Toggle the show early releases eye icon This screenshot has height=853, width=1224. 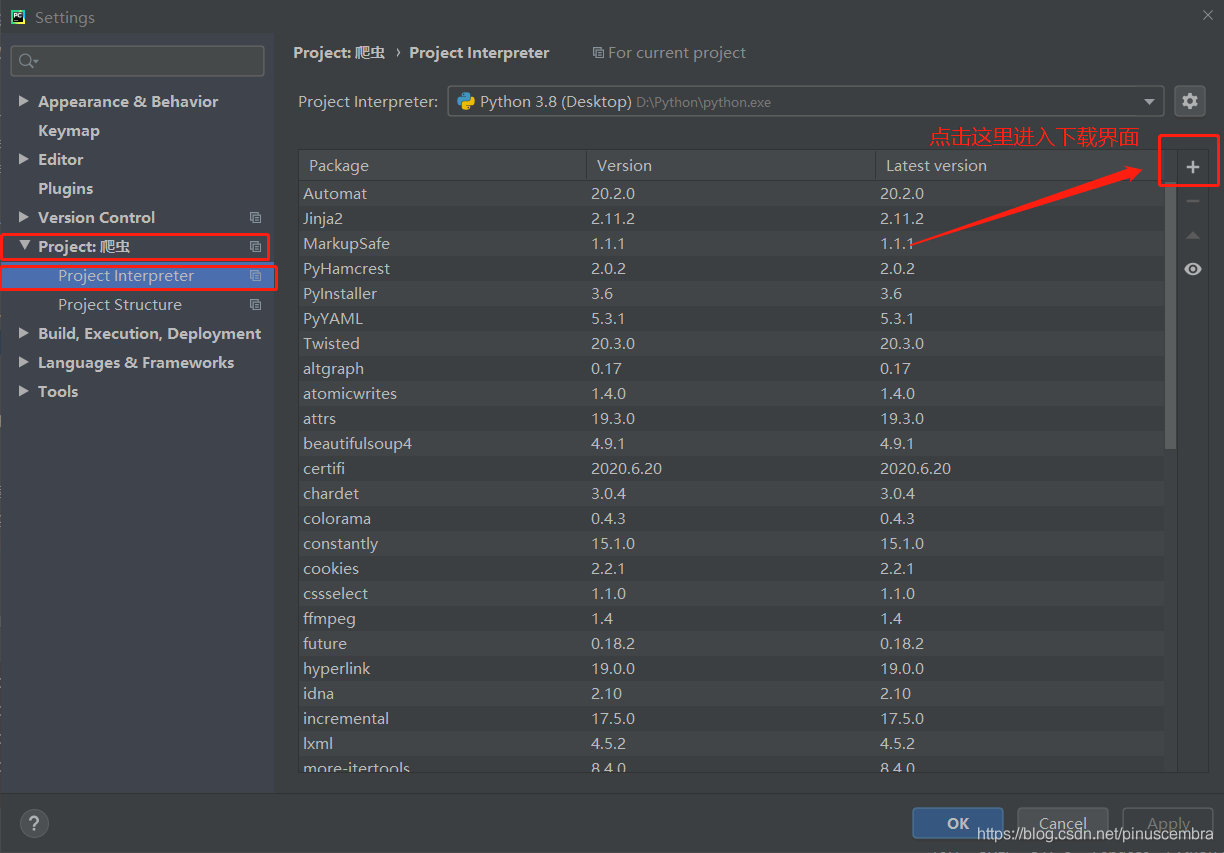[x=1192, y=269]
